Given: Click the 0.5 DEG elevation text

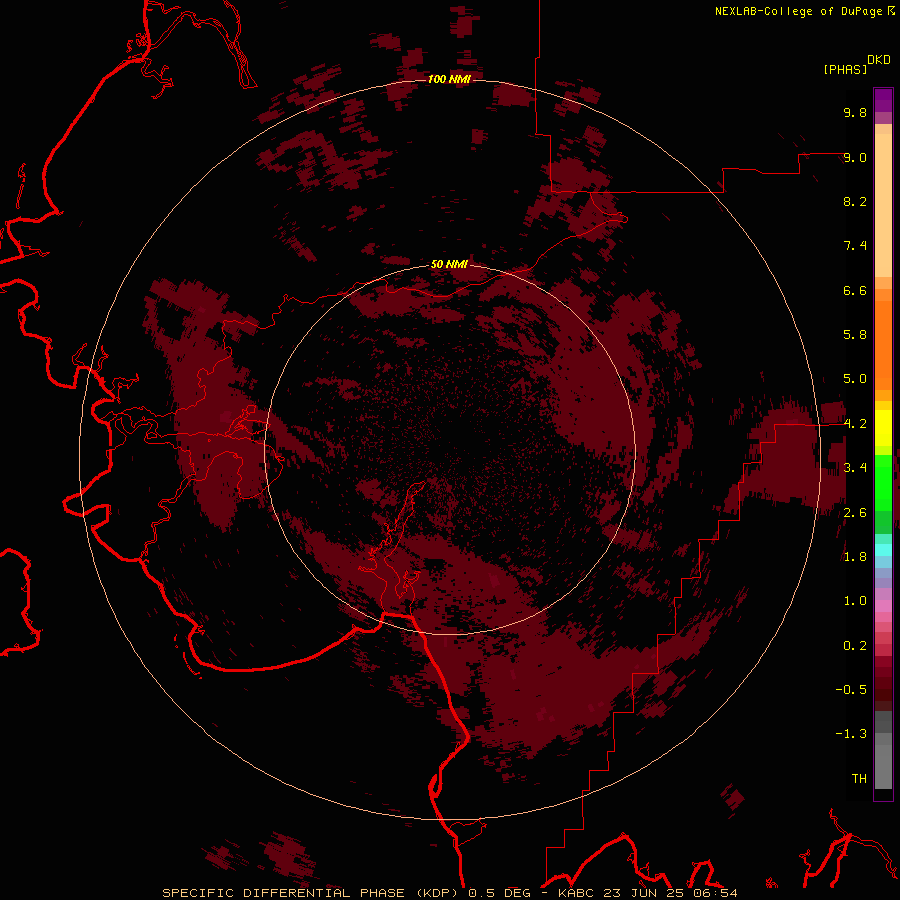Looking at the screenshot, I should pyautogui.click(x=503, y=893).
